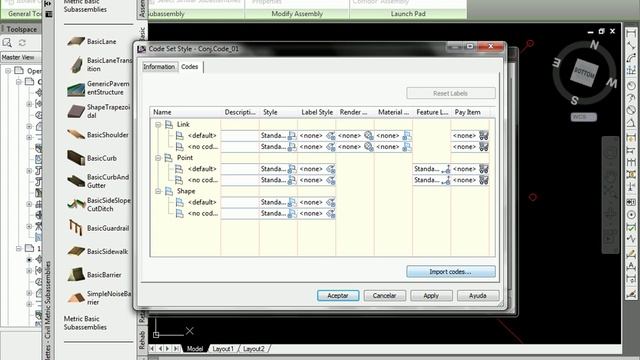Go to first layout tab arrow

[152, 349]
